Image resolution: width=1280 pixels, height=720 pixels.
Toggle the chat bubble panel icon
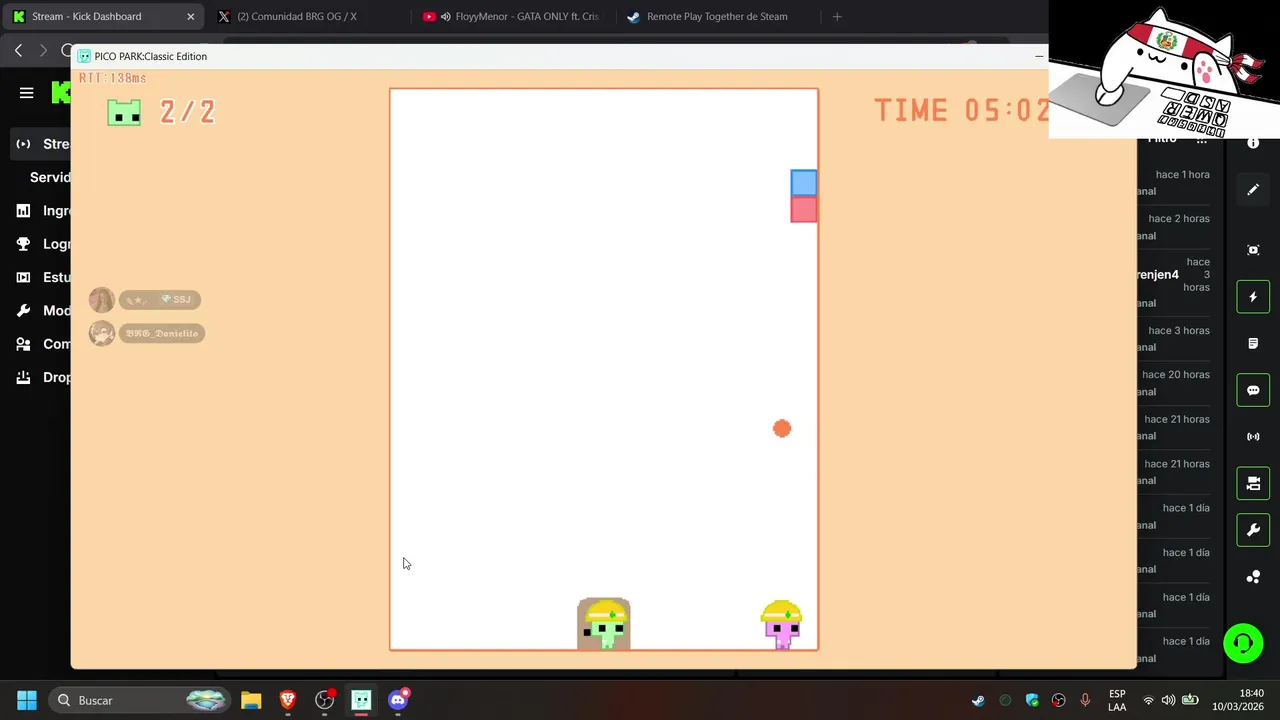(x=1253, y=390)
